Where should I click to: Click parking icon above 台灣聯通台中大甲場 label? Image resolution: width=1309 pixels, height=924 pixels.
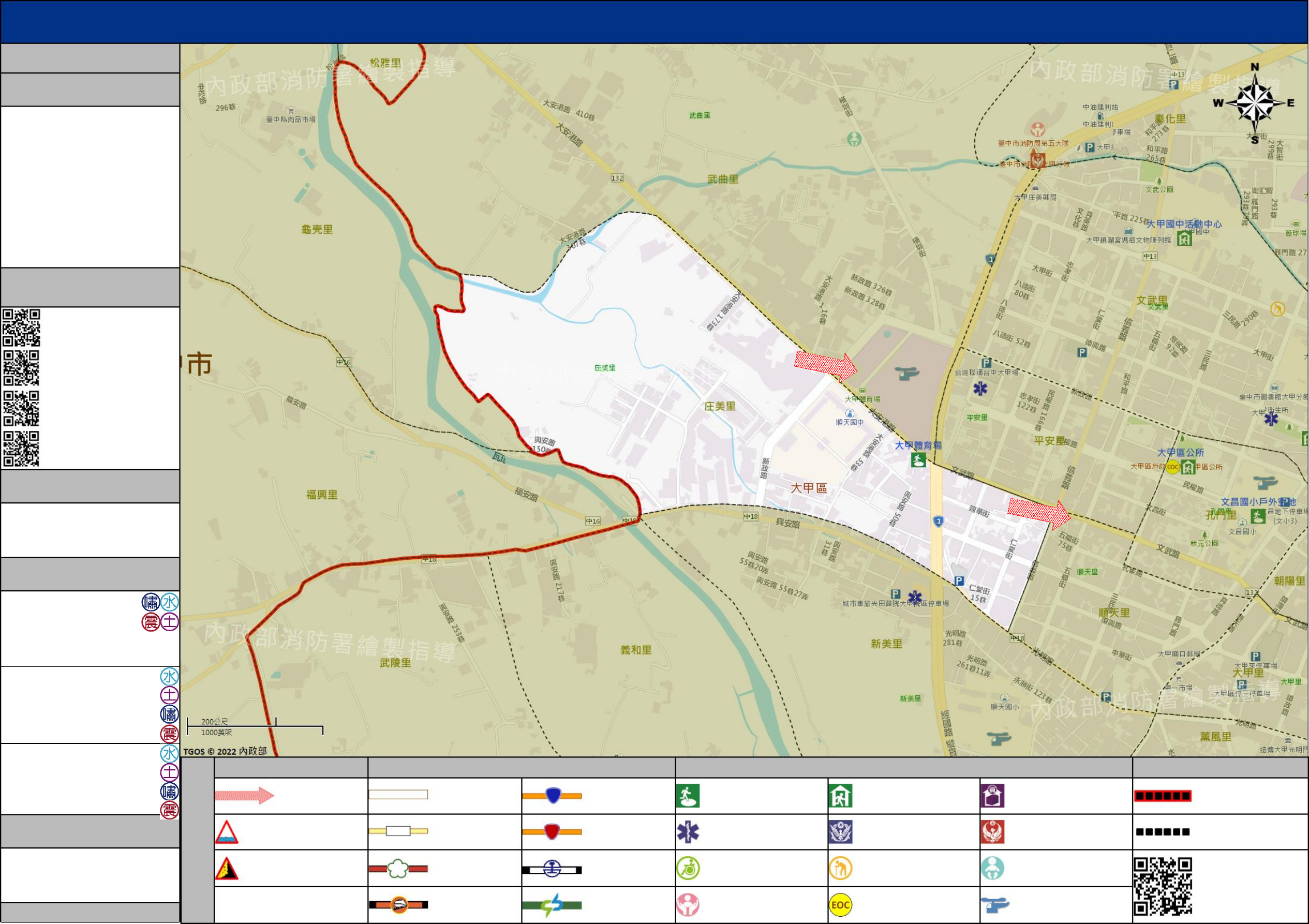(x=986, y=363)
